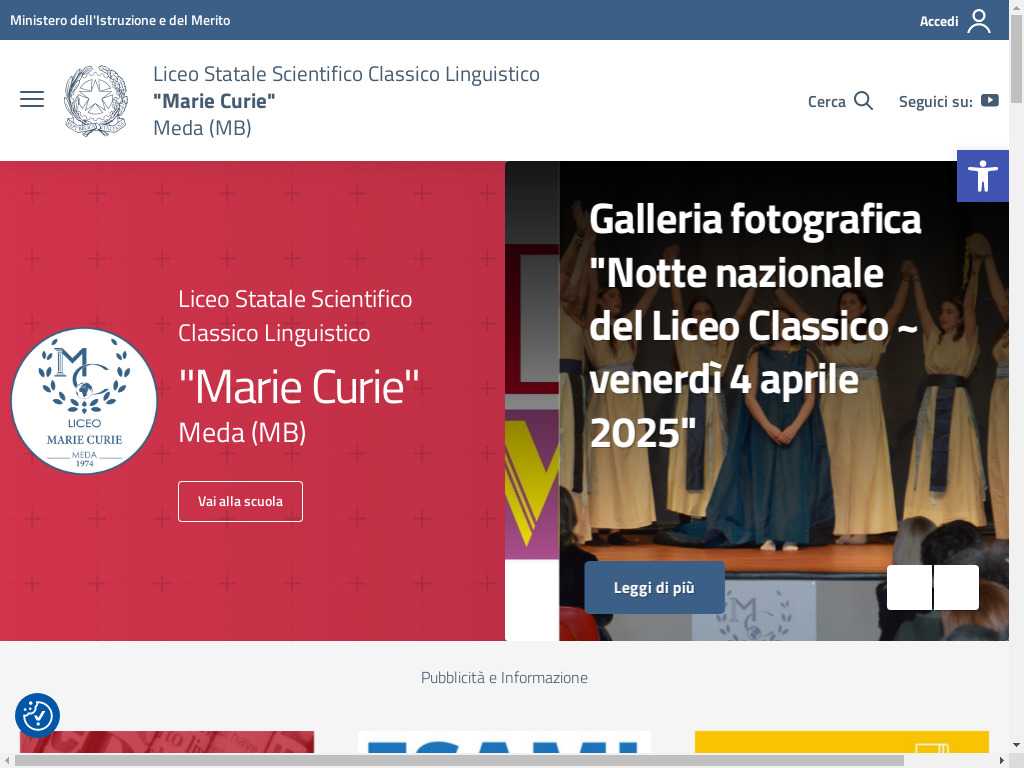
Task: Open cookie preferences round icon
Action: 37,715
